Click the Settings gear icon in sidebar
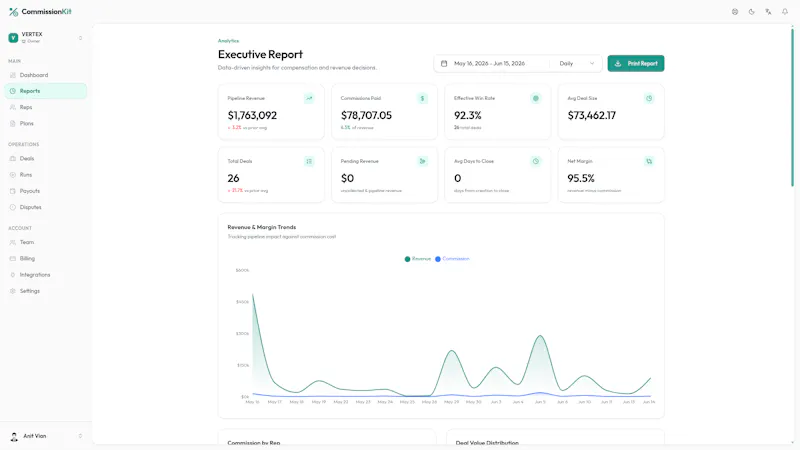The image size is (800, 450). 13,291
